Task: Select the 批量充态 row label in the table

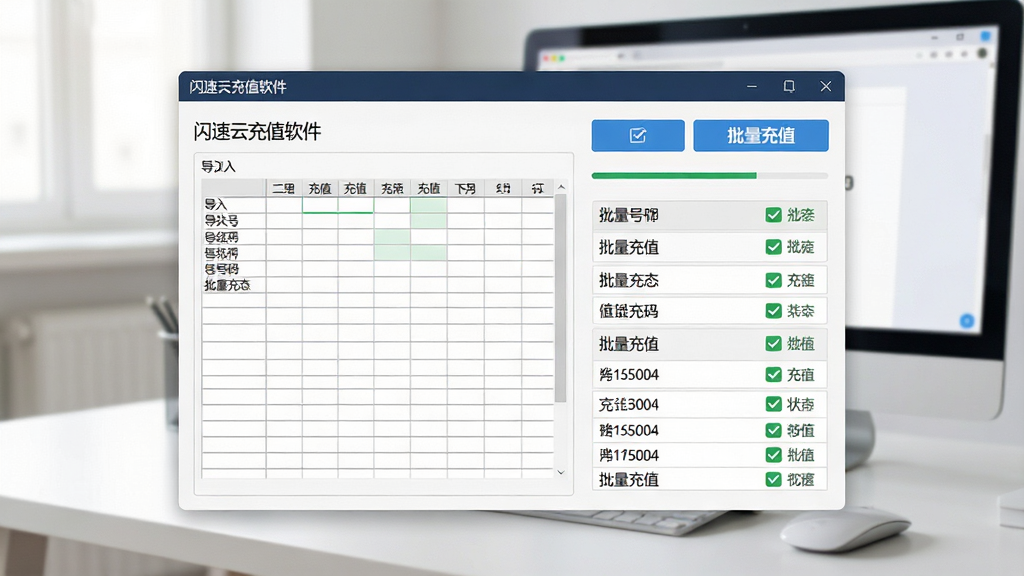Action: (x=227, y=285)
